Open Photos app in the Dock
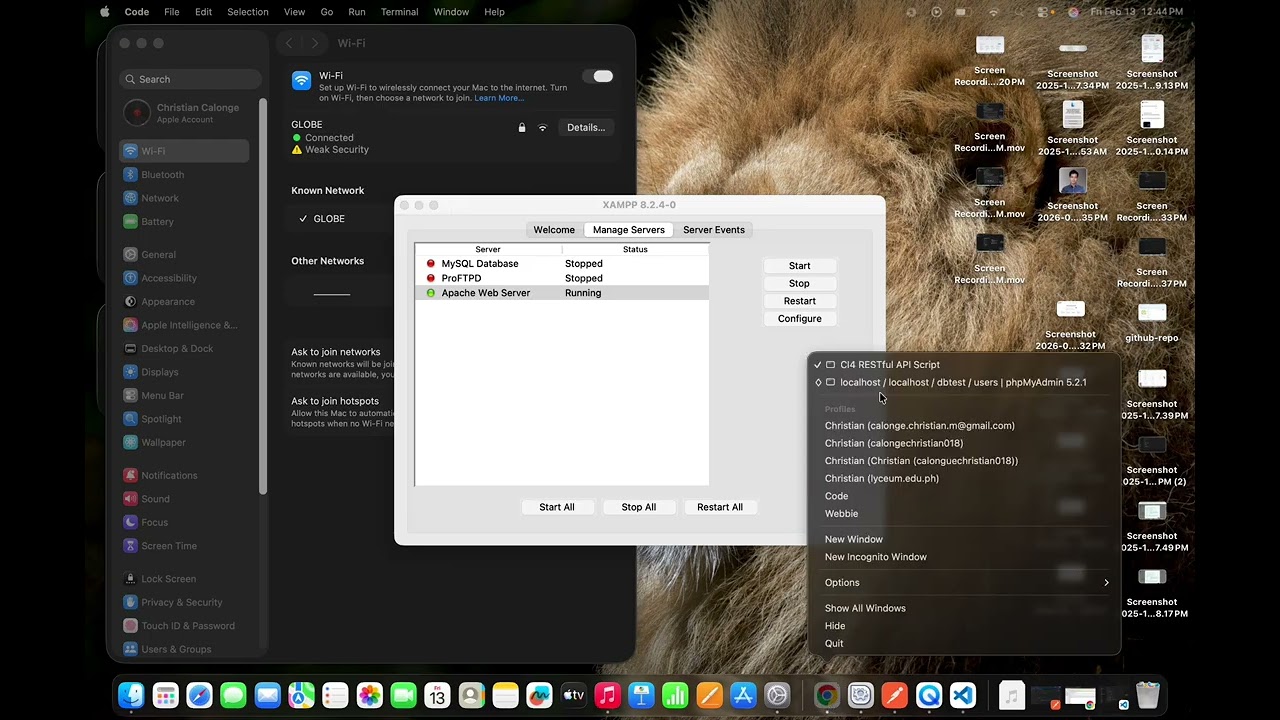Viewport: 1280px width, 720px height. [370, 695]
